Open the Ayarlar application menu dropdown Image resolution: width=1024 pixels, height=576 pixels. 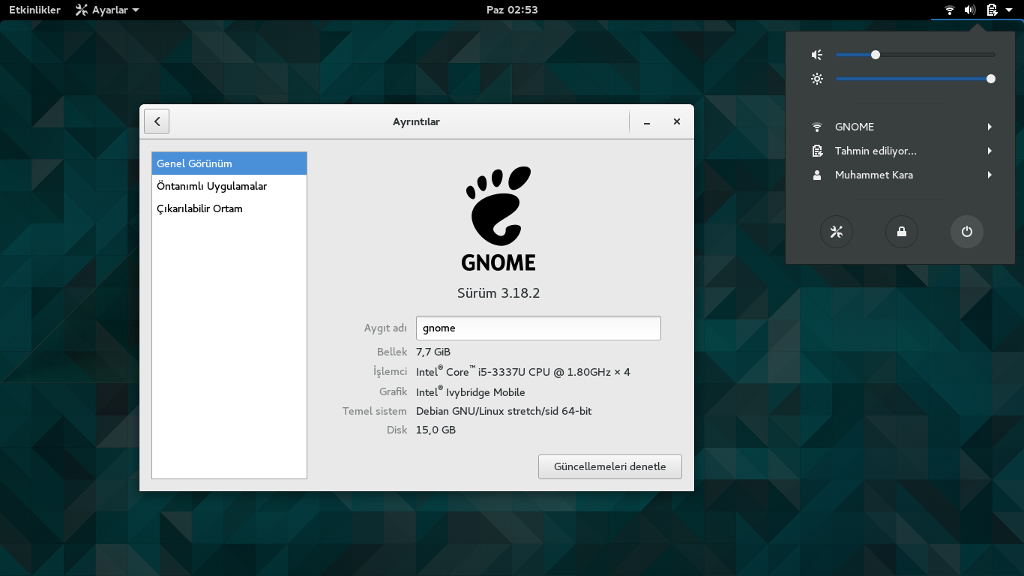click(x=107, y=10)
